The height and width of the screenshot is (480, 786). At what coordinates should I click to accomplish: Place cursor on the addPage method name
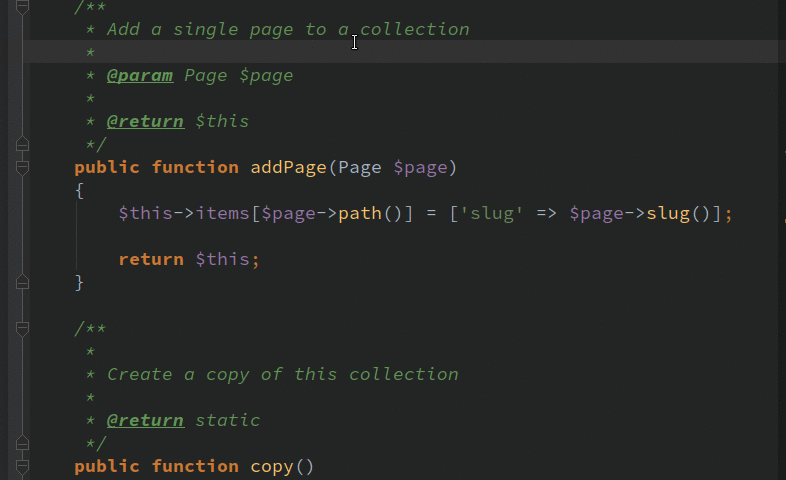[x=288, y=167]
